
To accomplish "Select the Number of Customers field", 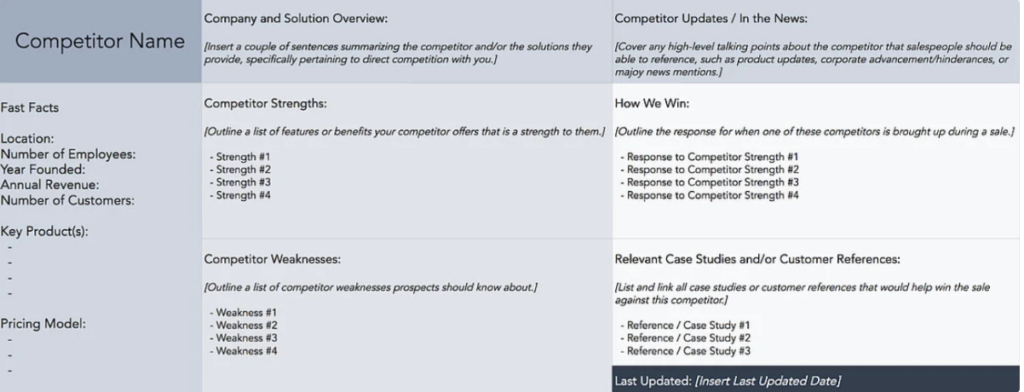I will click(67, 201).
